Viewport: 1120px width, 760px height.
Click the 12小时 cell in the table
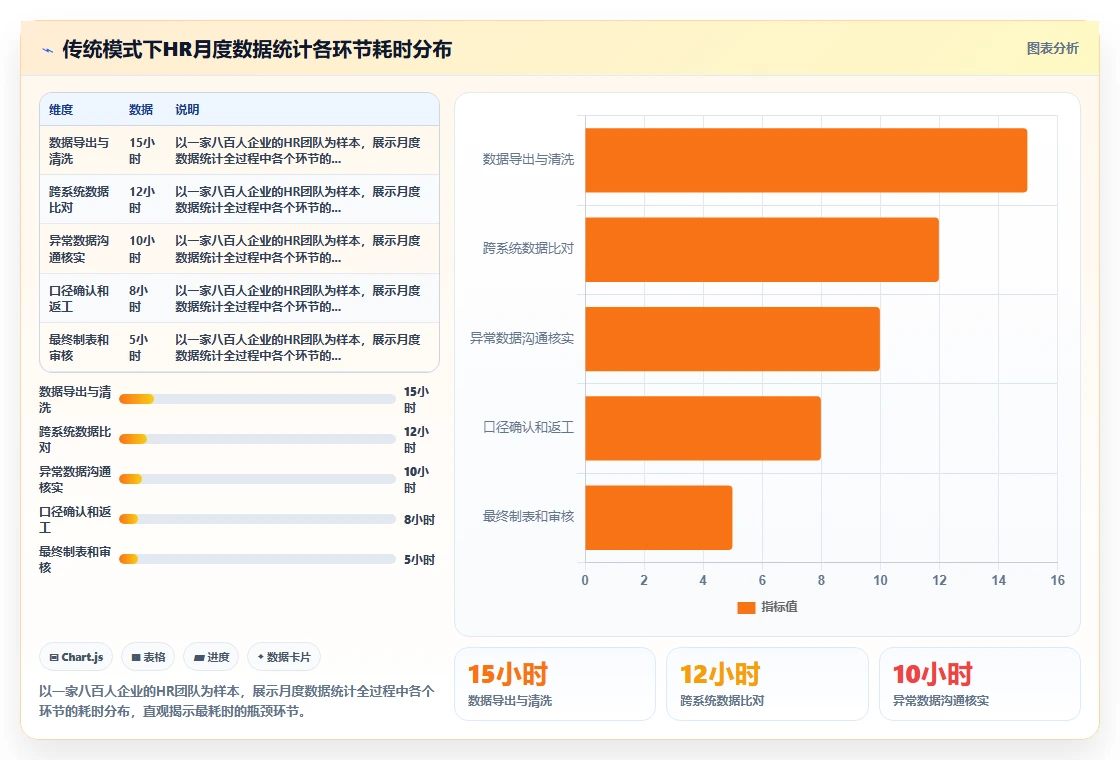[x=141, y=200]
